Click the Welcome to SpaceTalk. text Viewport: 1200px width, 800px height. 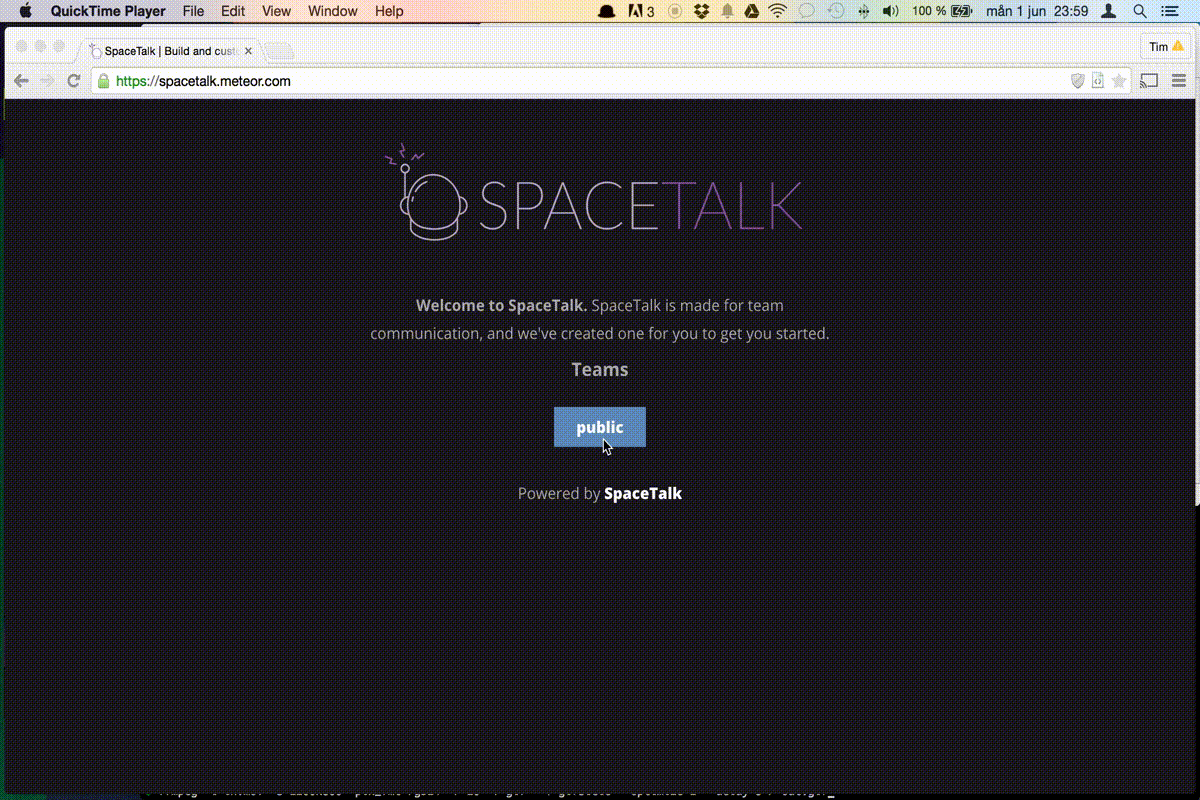tap(501, 305)
